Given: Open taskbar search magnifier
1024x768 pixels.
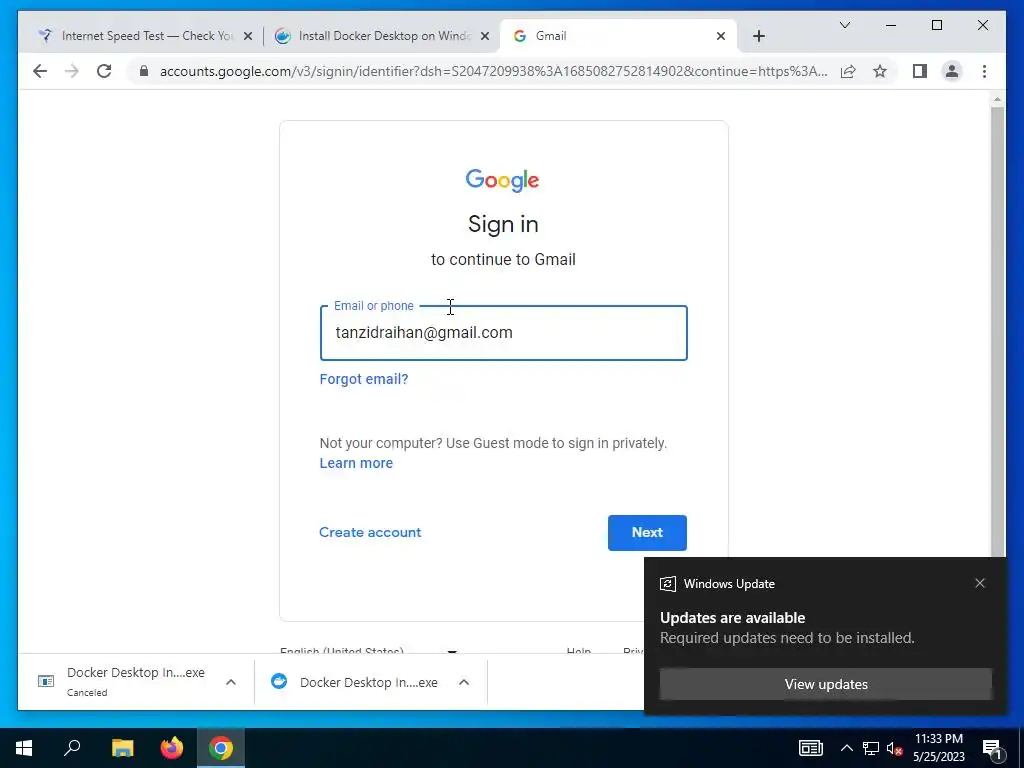Looking at the screenshot, I should point(72,748).
